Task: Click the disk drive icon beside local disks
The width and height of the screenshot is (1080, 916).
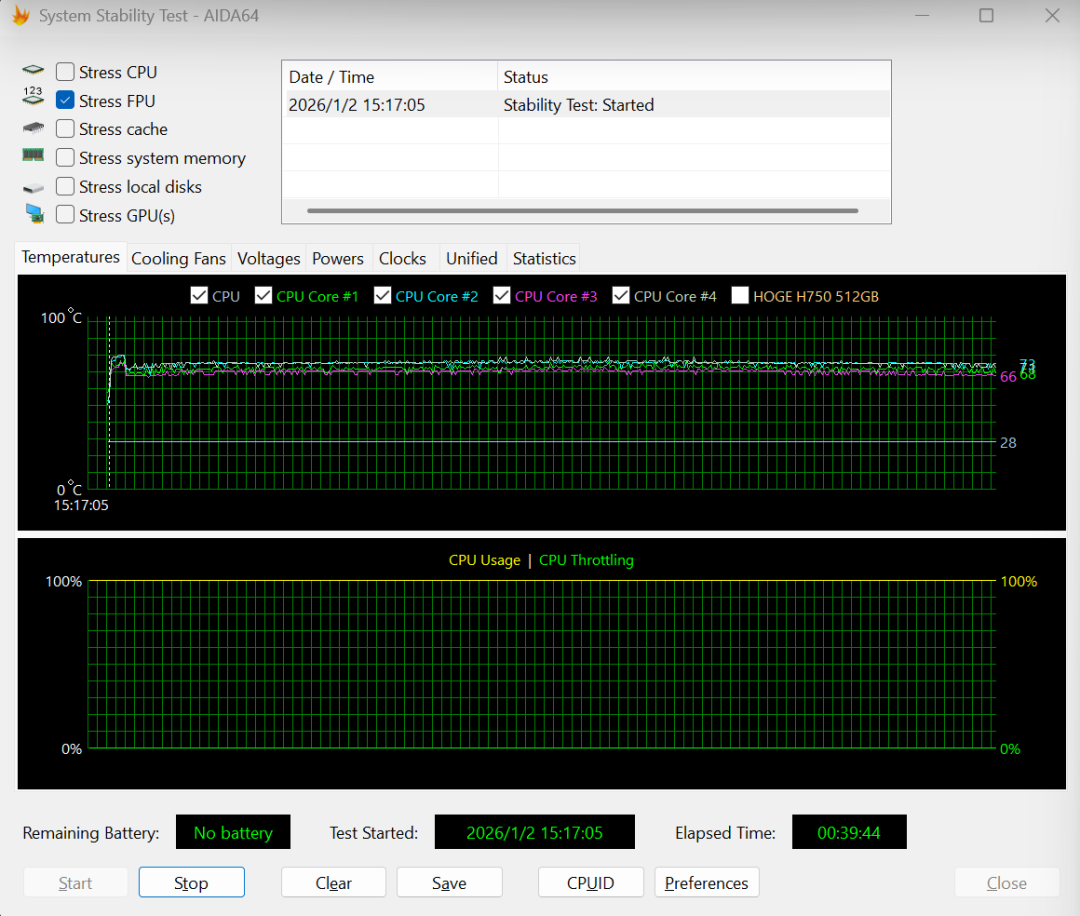Action: coord(34,187)
